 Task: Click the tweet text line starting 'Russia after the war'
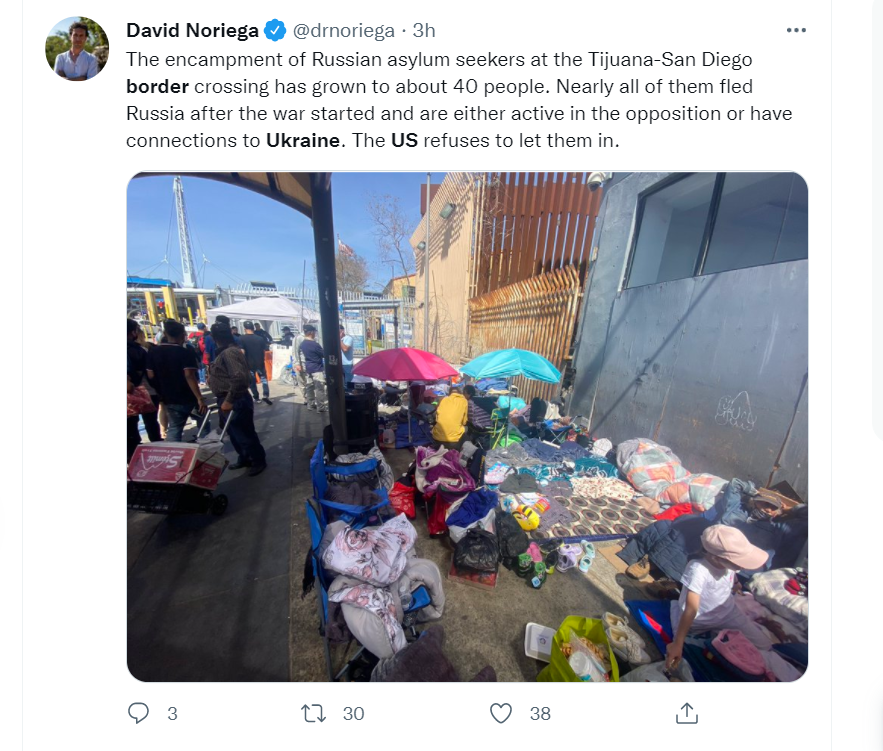(x=459, y=113)
